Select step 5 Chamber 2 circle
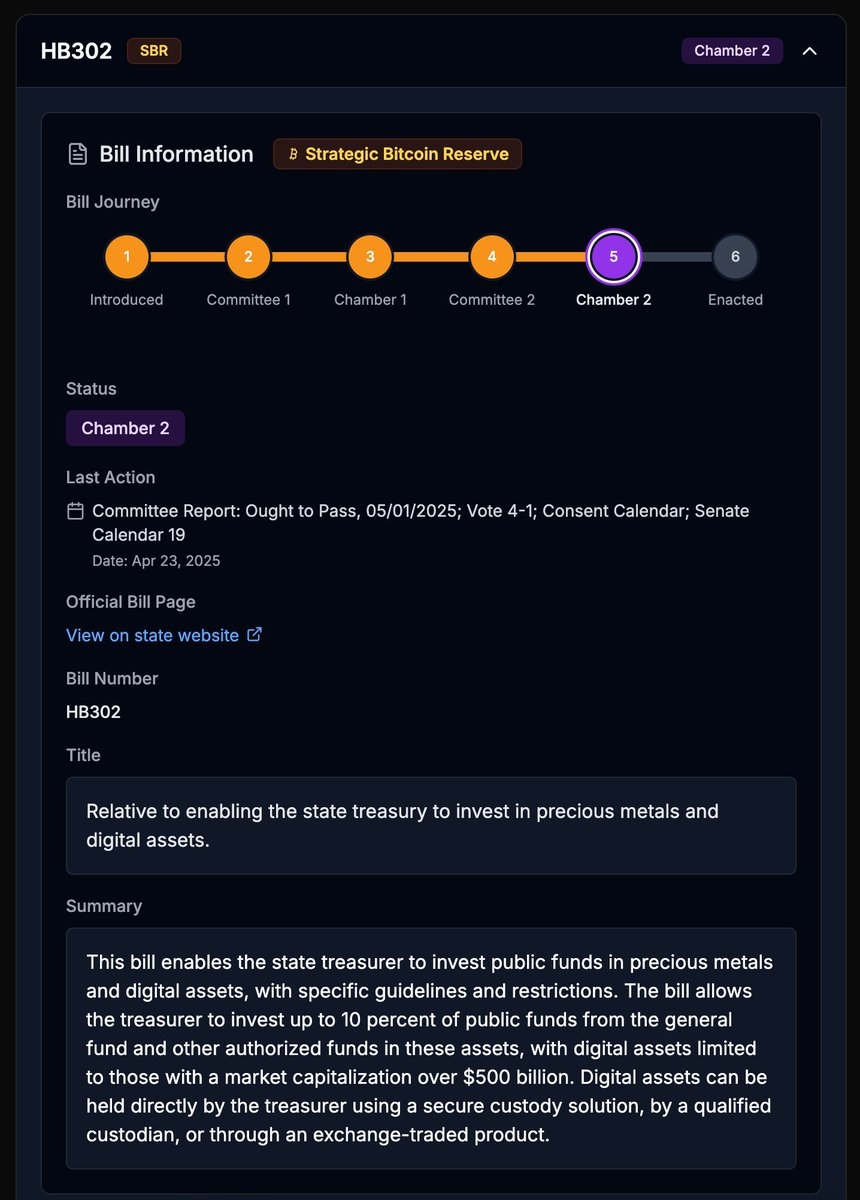860x1200 pixels. point(613,257)
